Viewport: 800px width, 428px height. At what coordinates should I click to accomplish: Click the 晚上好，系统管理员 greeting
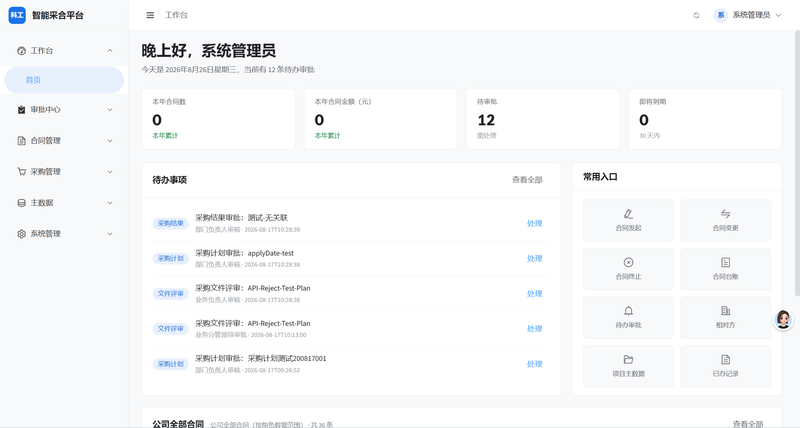coord(209,51)
